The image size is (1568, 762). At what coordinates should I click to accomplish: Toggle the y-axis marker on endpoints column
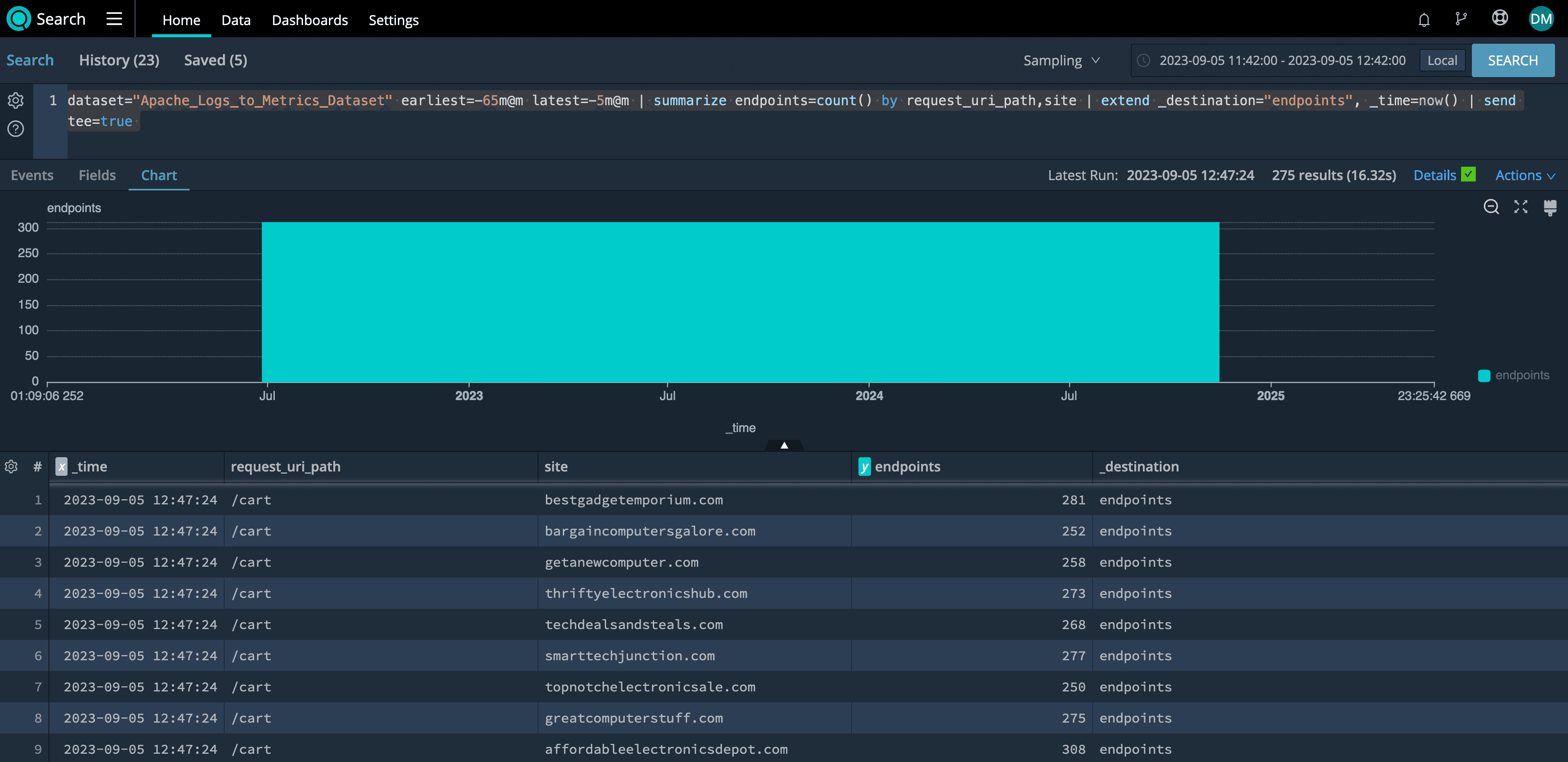(865, 467)
